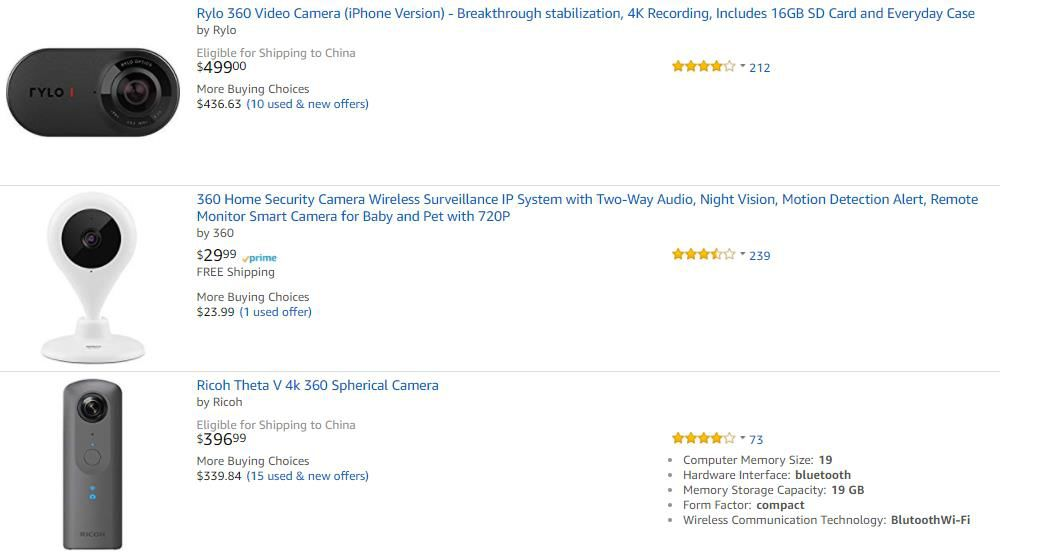Viewport: 1055px width, 557px height.
Task: Click the $499.00 price of the Rylo camera
Action: (221, 67)
